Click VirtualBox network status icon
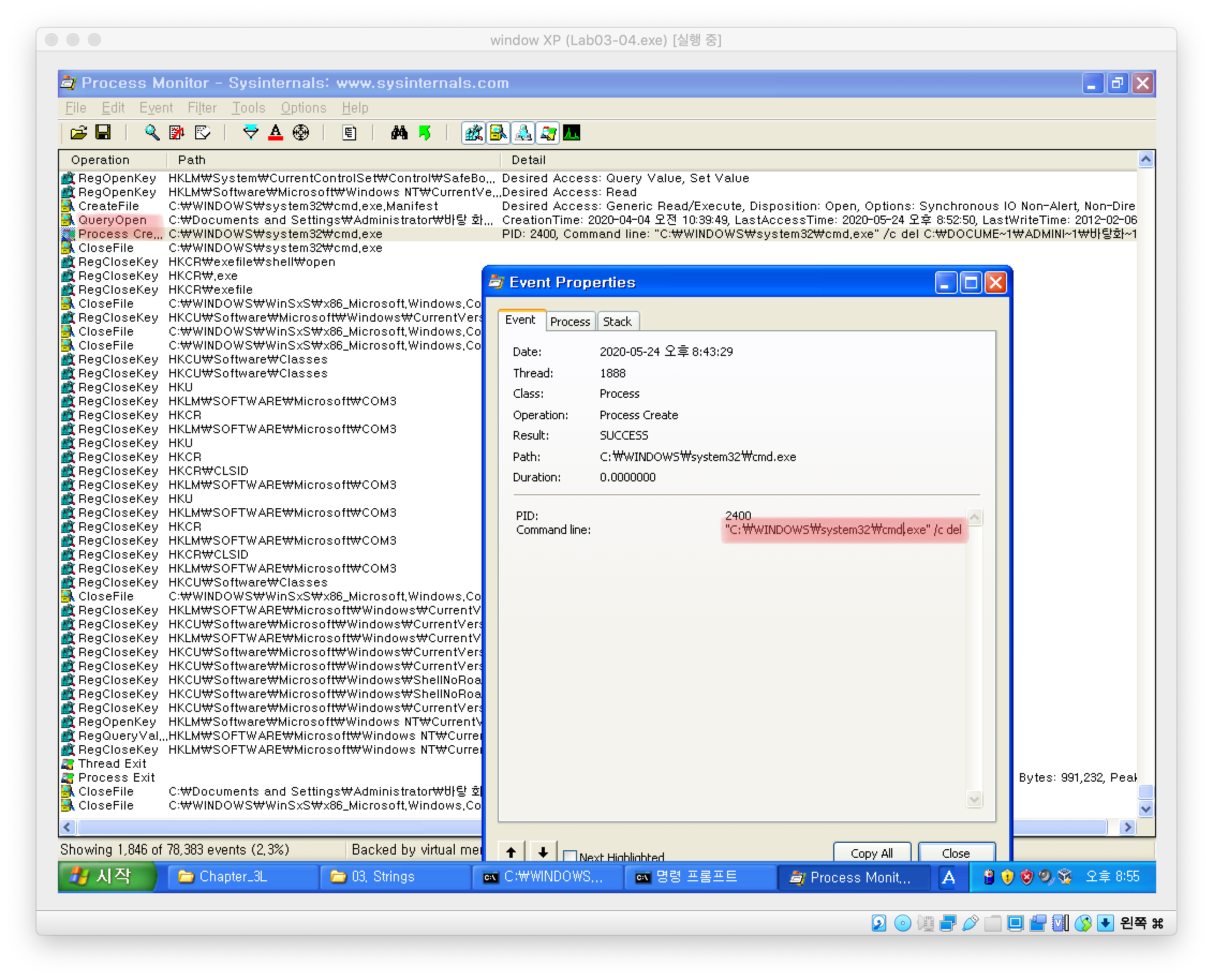This screenshot has height=980, width=1213. click(x=948, y=924)
